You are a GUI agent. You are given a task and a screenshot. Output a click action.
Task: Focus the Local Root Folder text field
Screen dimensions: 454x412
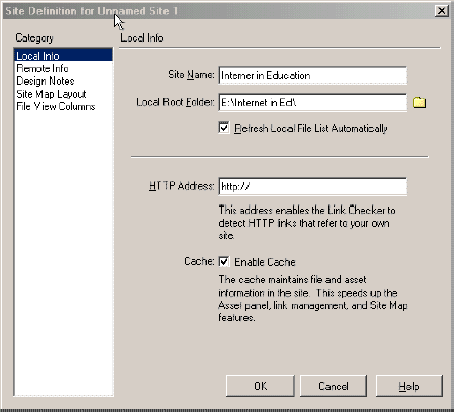[313, 103]
